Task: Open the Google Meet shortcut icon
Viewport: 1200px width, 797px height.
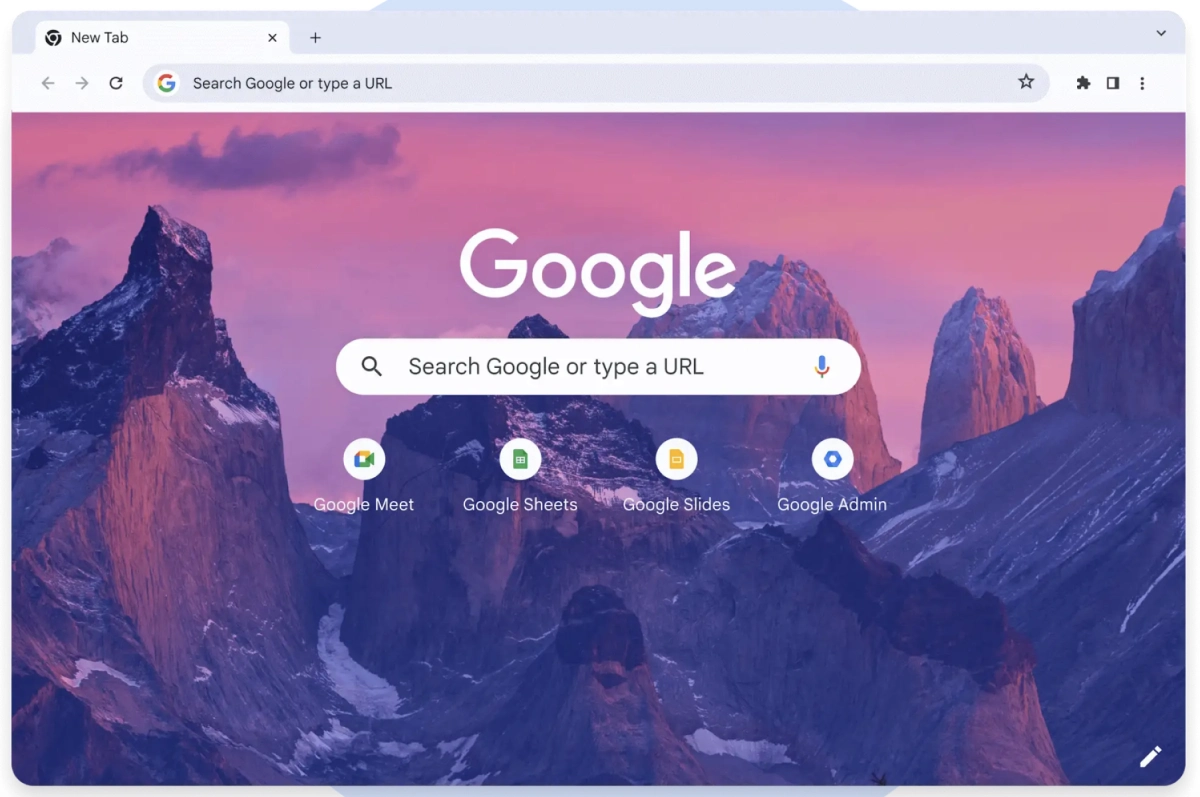Action: (x=364, y=459)
